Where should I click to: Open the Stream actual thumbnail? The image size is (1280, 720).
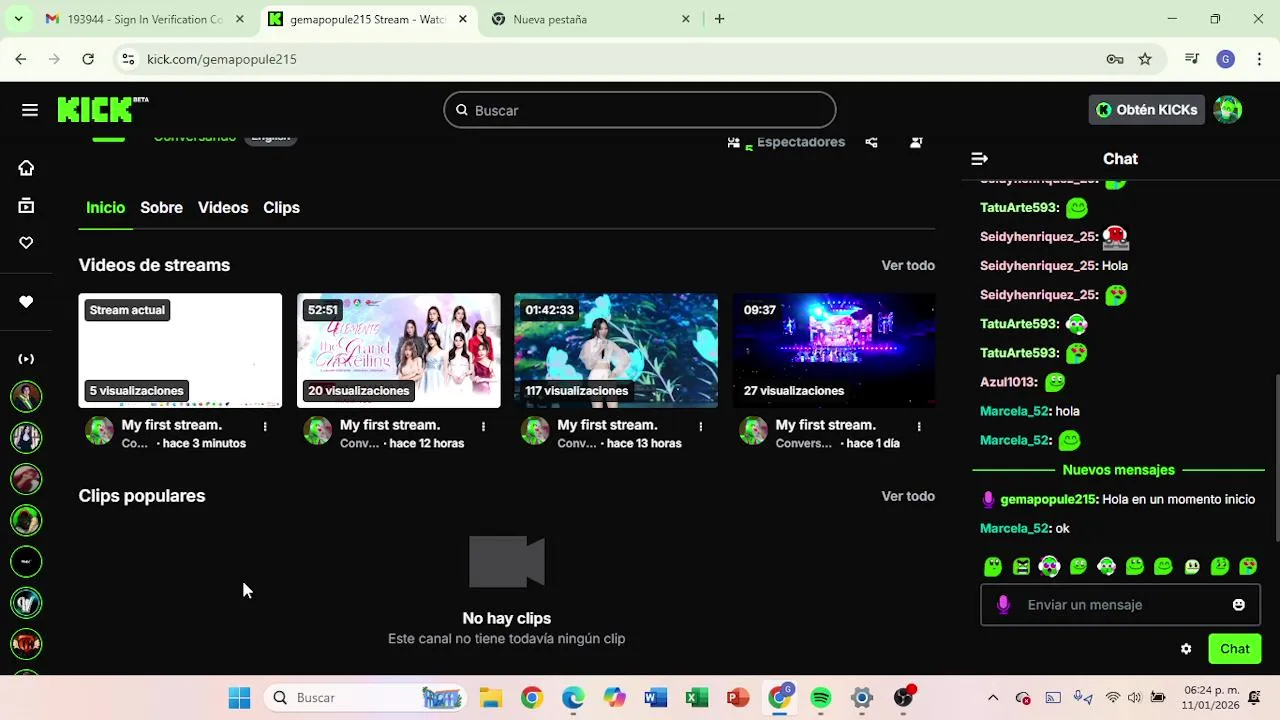180,350
